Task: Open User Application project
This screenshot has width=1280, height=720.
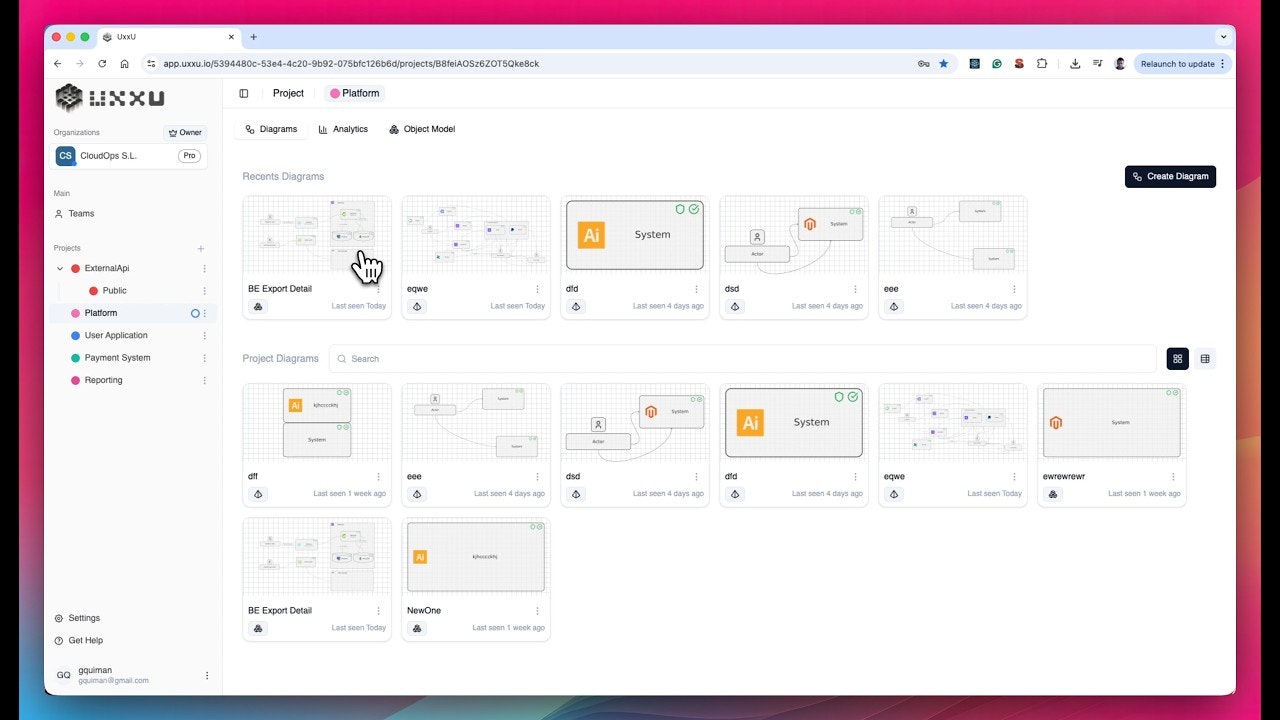Action: pyautogui.click(x=116, y=336)
